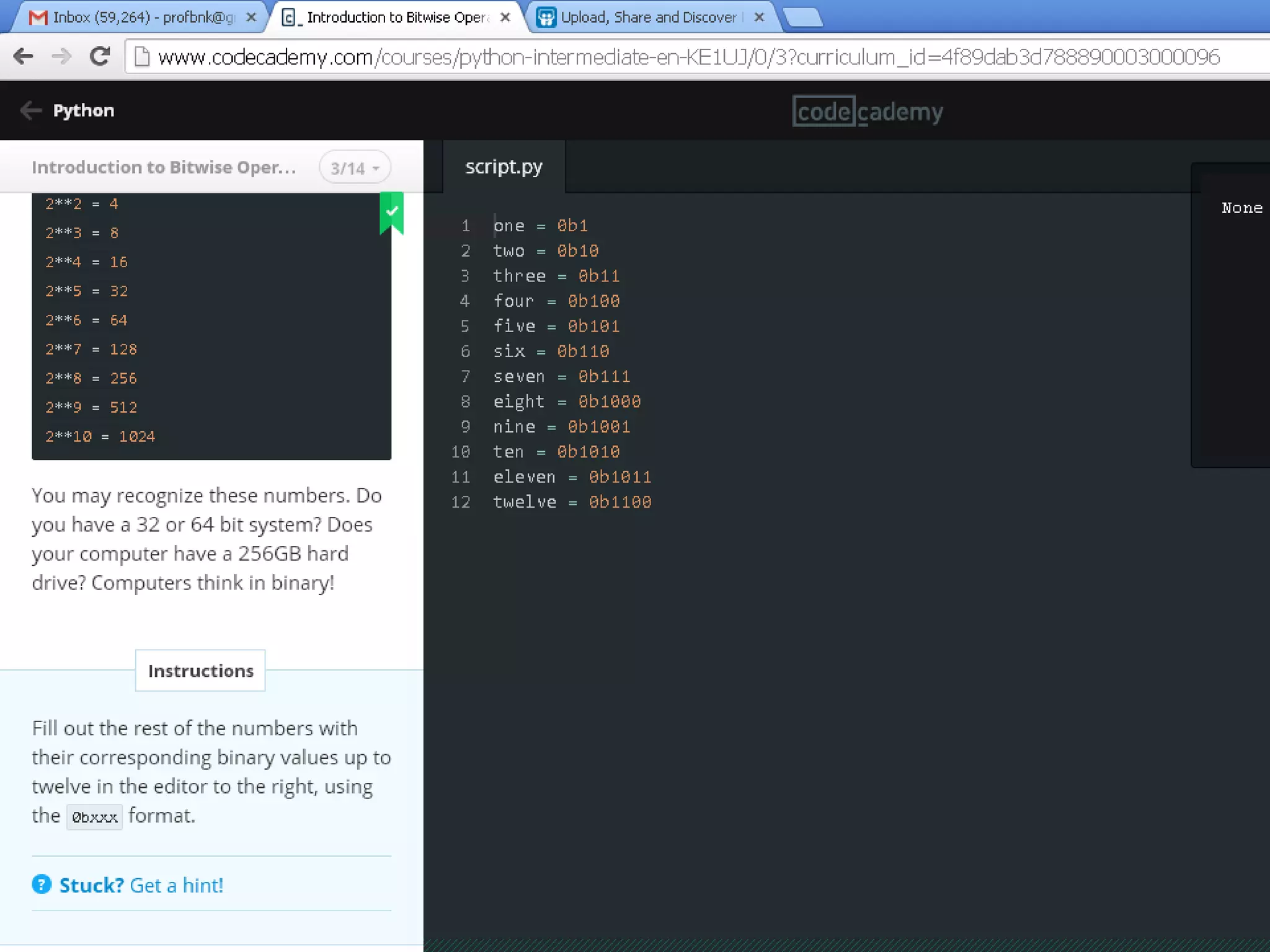Click the Instructions section heading
1270x952 pixels.
point(200,671)
